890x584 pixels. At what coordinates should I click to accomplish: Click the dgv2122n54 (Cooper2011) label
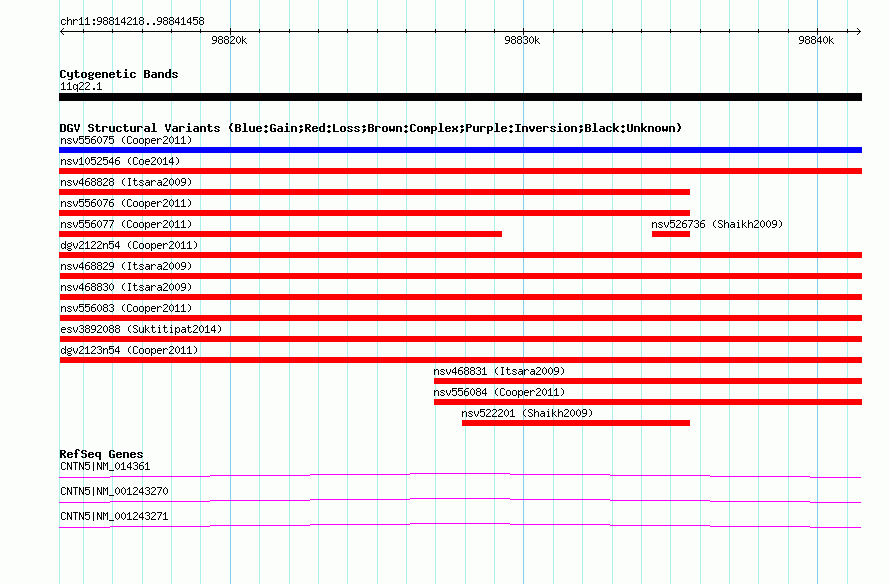129,245
